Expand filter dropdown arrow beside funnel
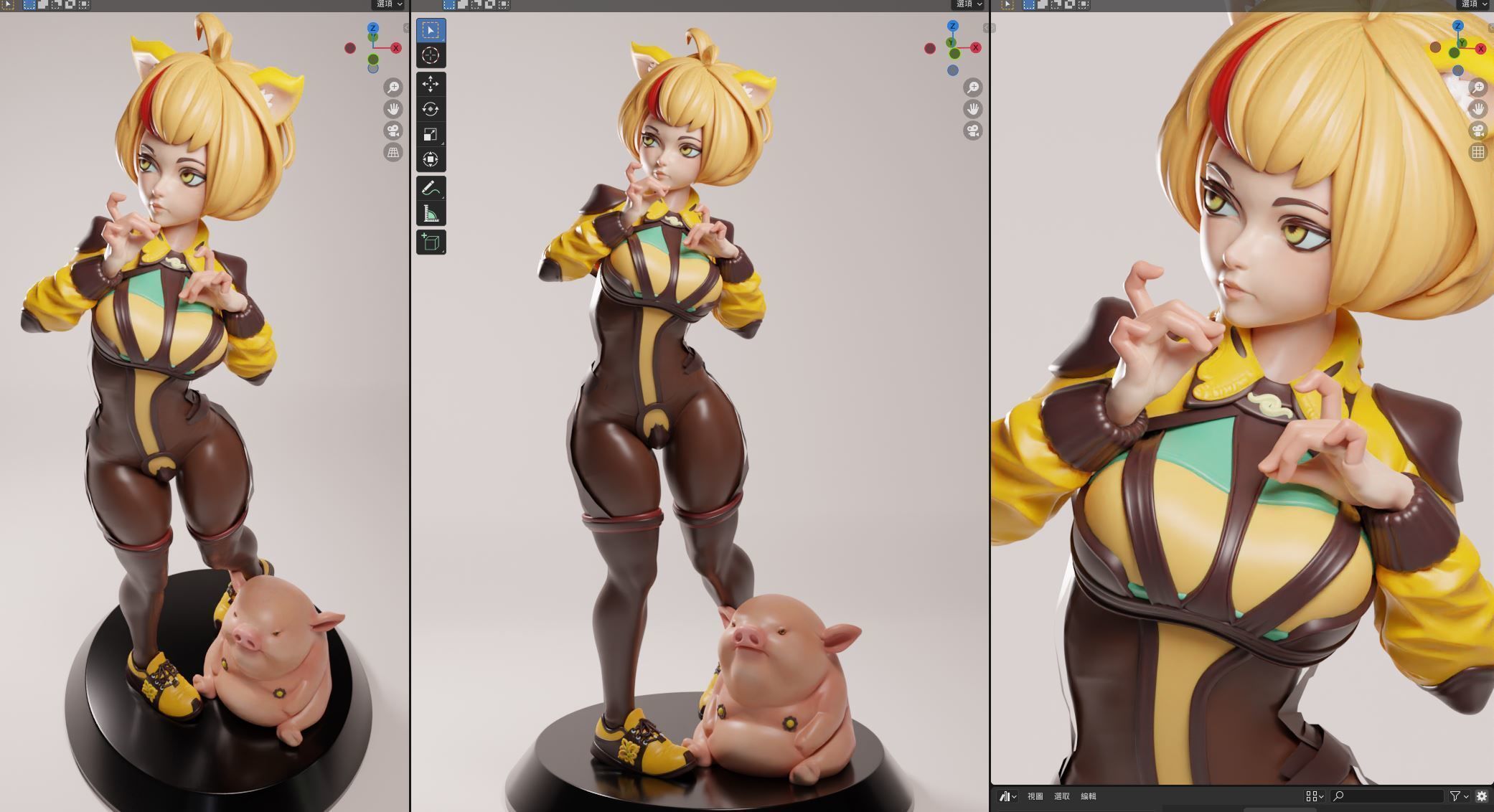The width and height of the screenshot is (1494, 812). [x=1466, y=796]
